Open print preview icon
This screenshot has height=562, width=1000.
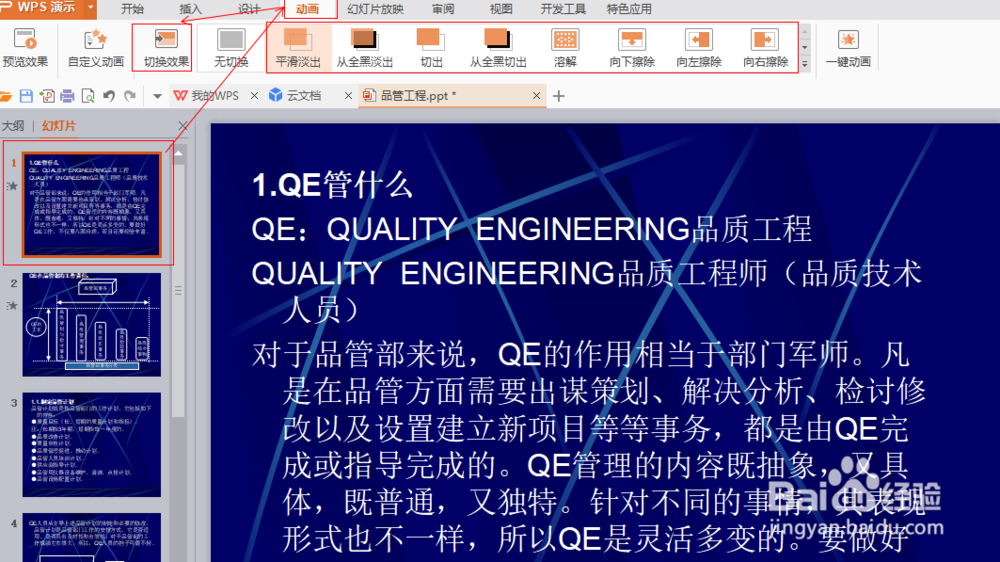pos(88,96)
